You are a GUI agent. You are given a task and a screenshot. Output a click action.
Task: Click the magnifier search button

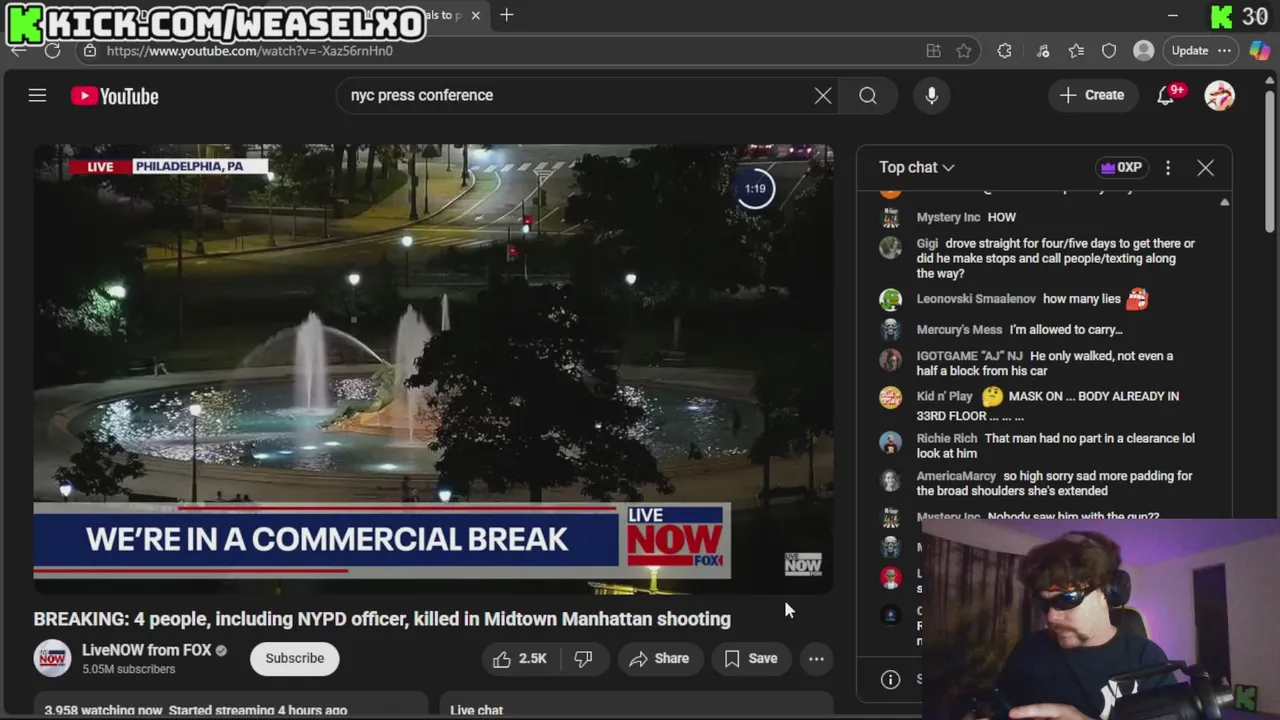click(868, 95)
